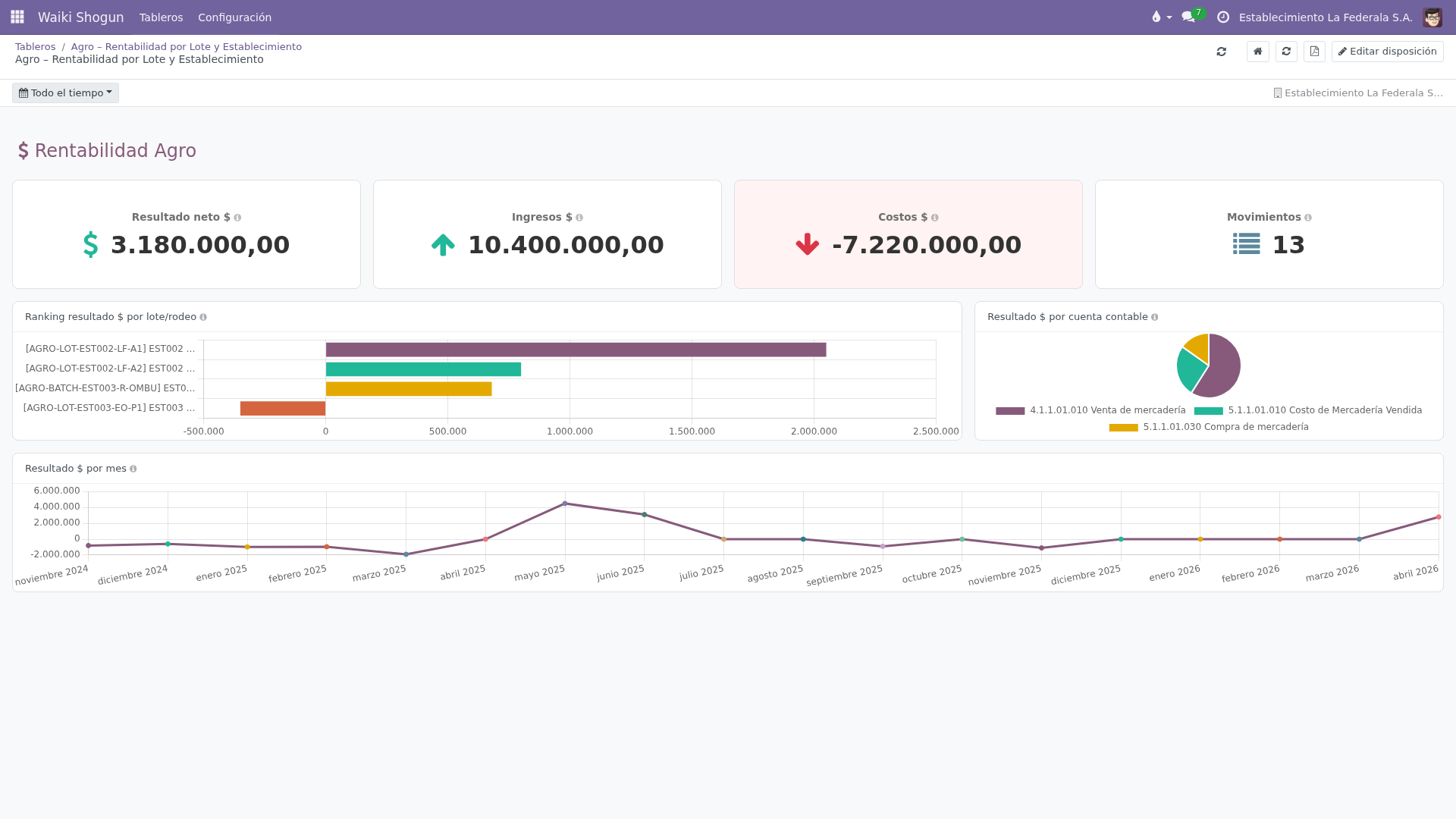
Task: Toggle yellow Compra de mercadería legend swatch
Action: click(x=1123, y=428)
